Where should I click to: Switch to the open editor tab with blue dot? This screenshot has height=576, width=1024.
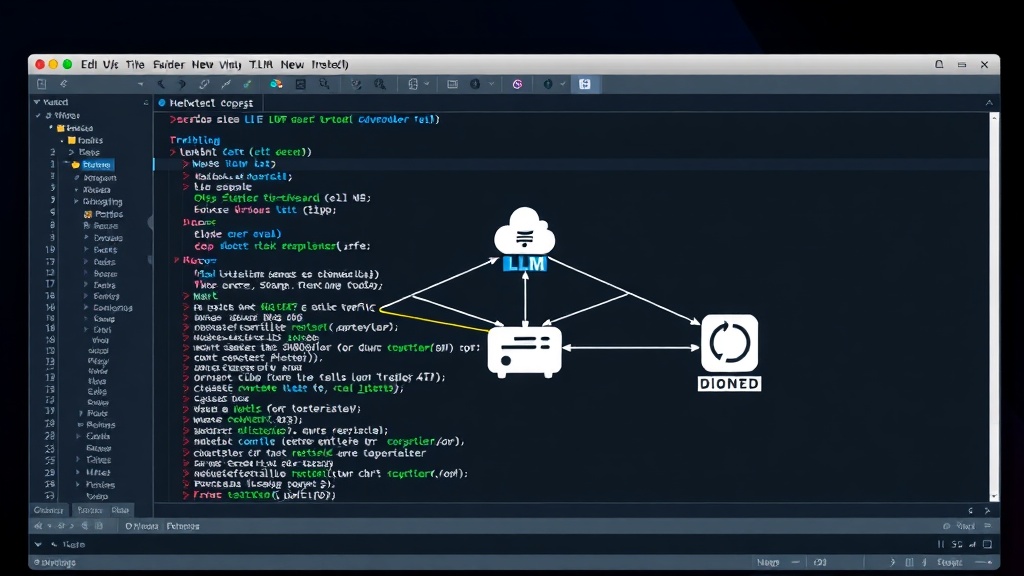[206, 103]
